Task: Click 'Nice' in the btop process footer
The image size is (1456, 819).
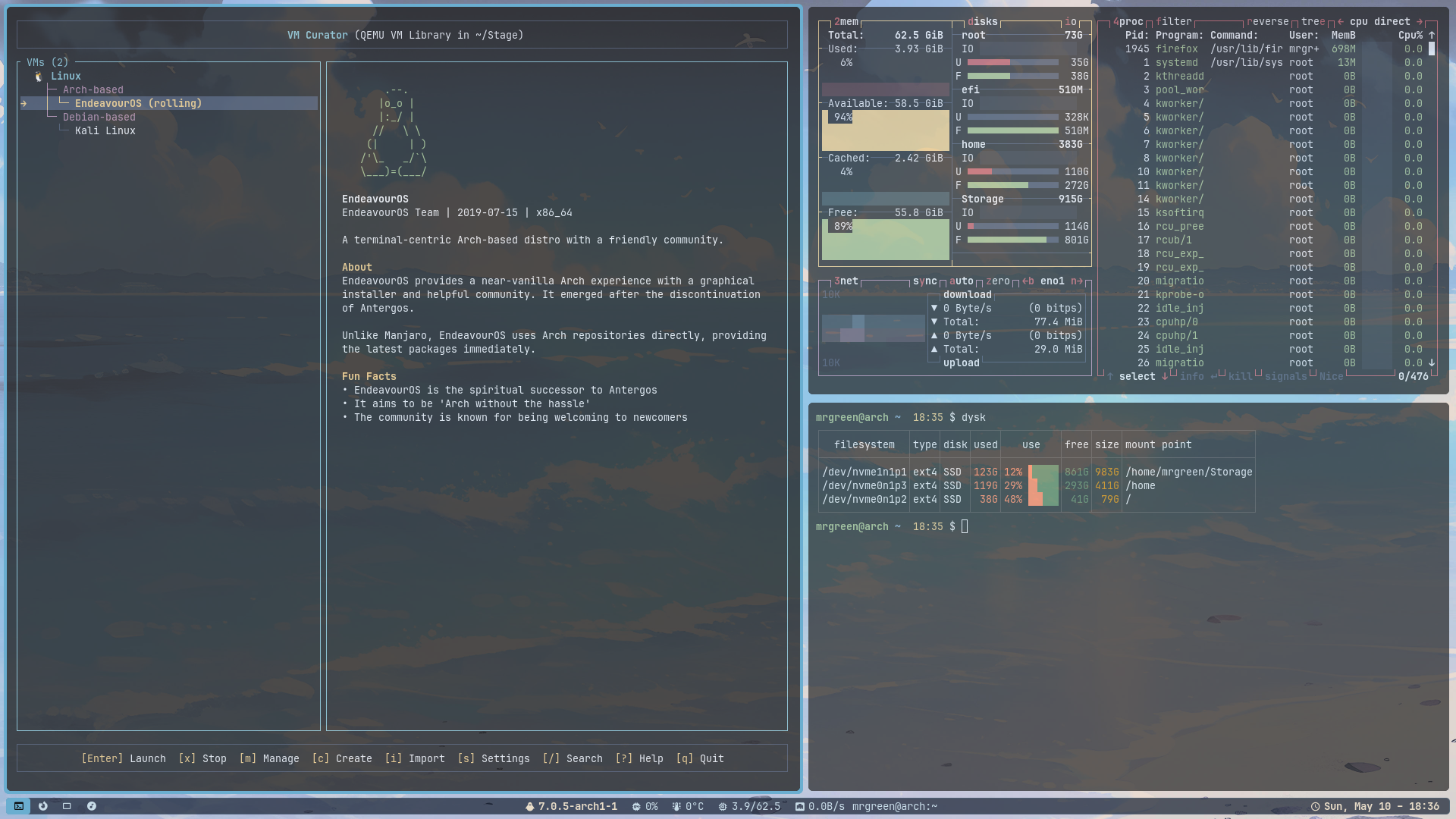Action: pyautogui.click(x=1332, y=376)
